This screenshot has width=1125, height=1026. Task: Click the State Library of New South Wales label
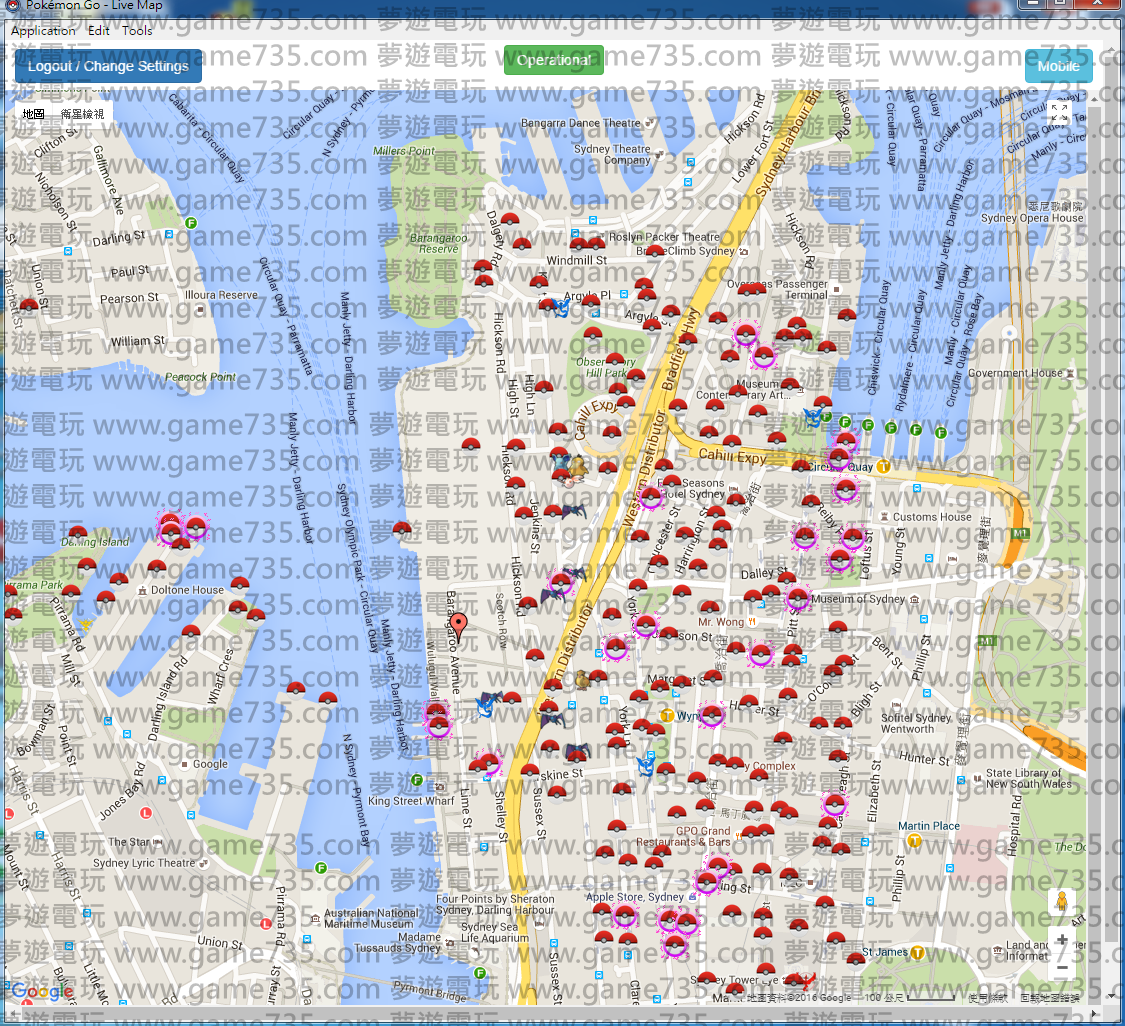click(1028, 778)
